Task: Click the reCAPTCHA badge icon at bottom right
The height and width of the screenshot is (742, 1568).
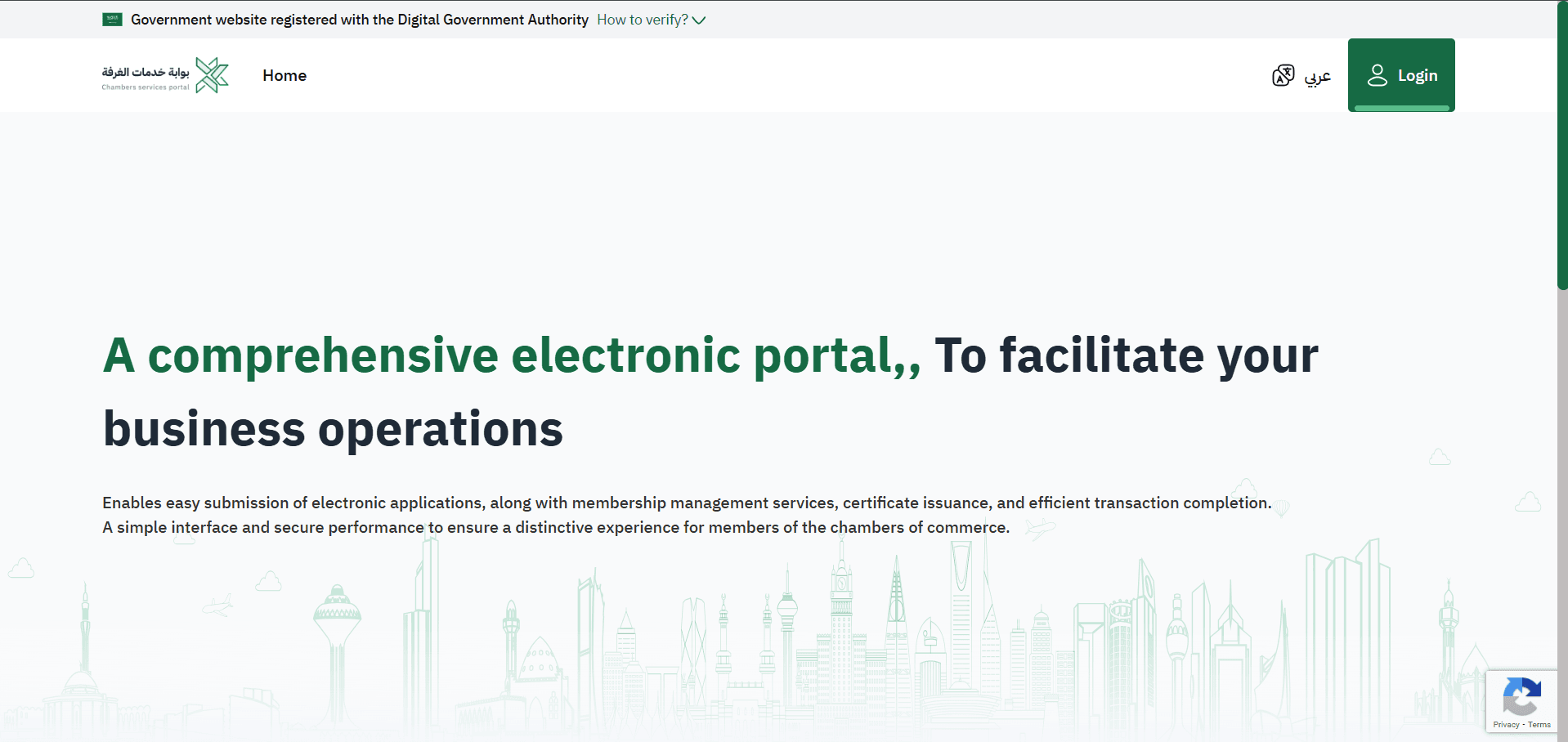Action: coord(1522,695)
